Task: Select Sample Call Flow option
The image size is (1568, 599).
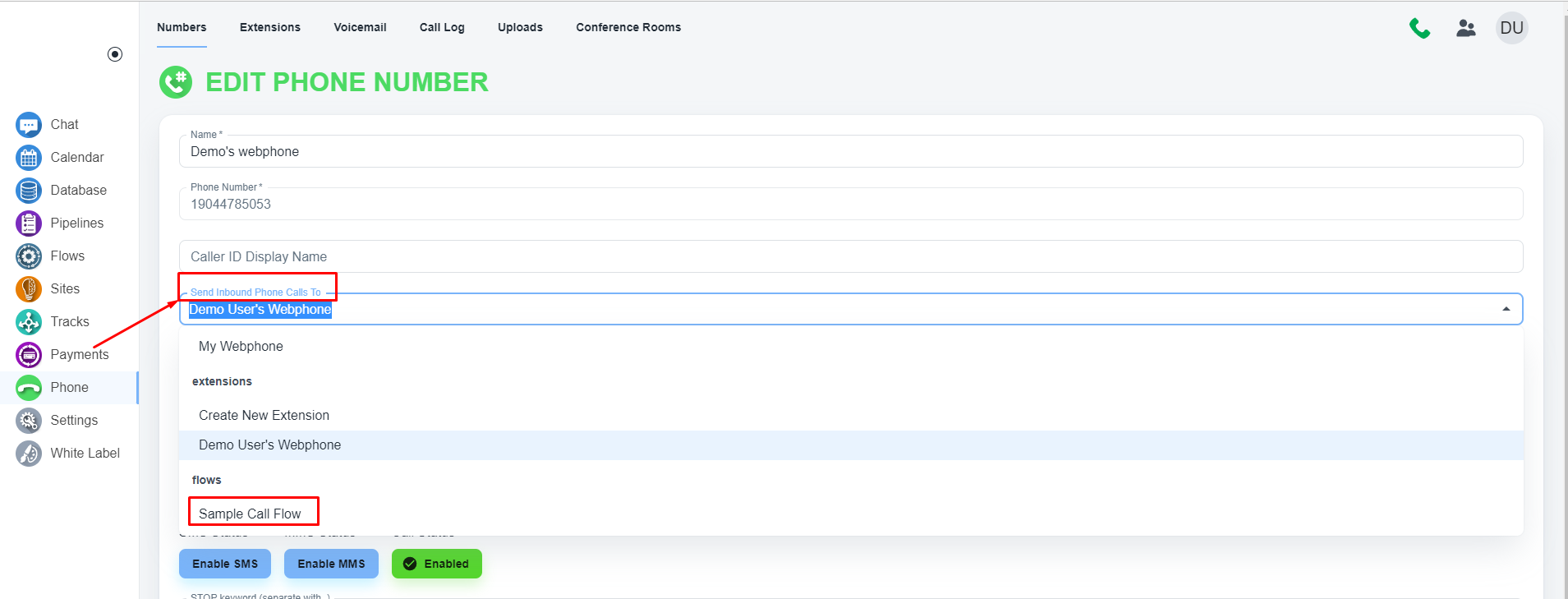Action: 250,514
